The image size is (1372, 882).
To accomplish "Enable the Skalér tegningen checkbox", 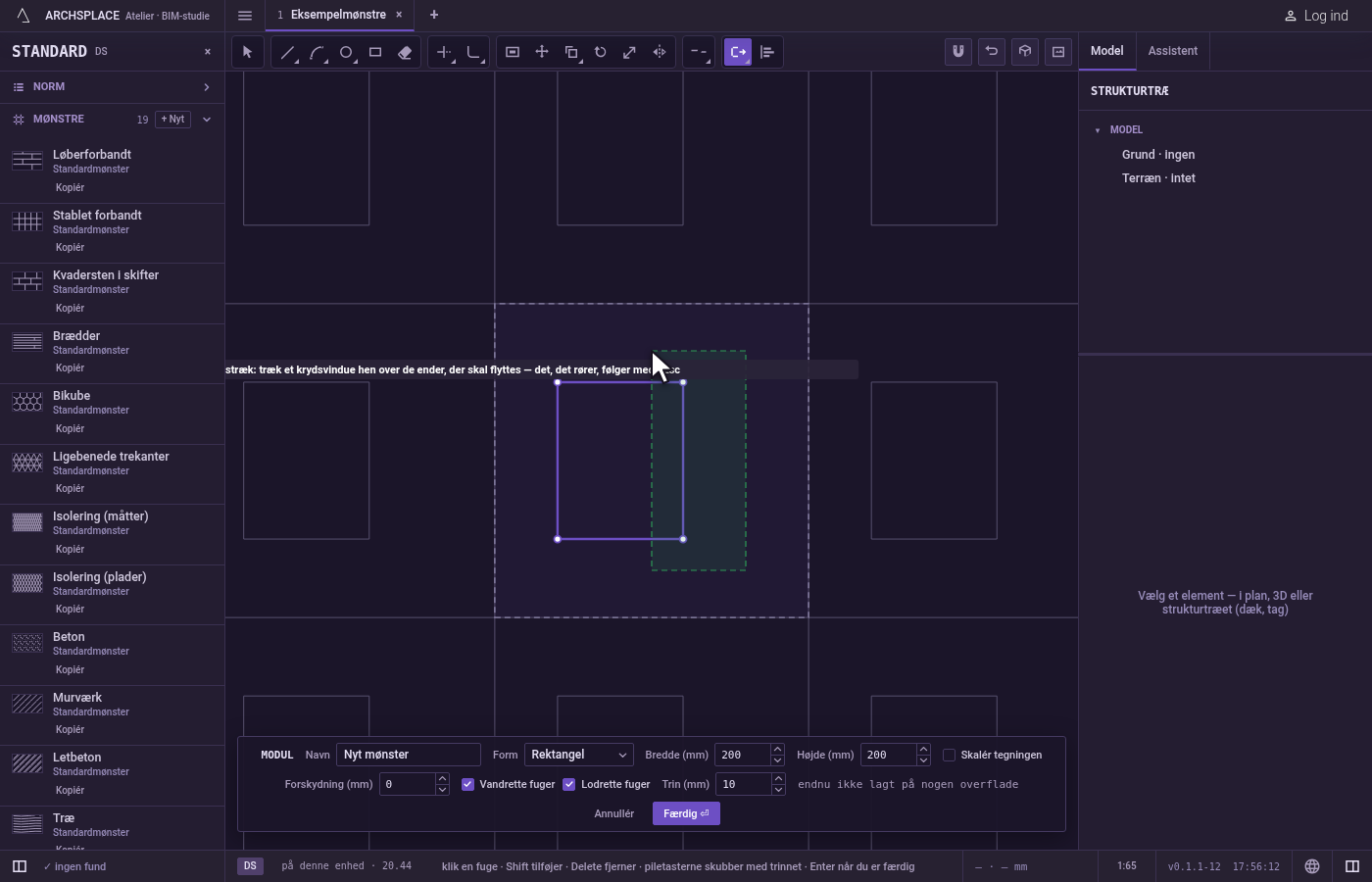I will (950, 755).
